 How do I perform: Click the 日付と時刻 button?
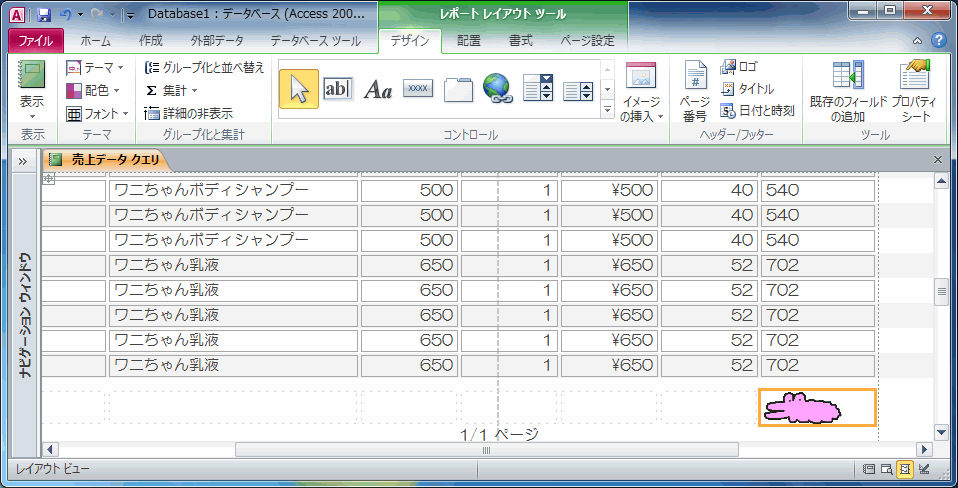tap(758, 111)
